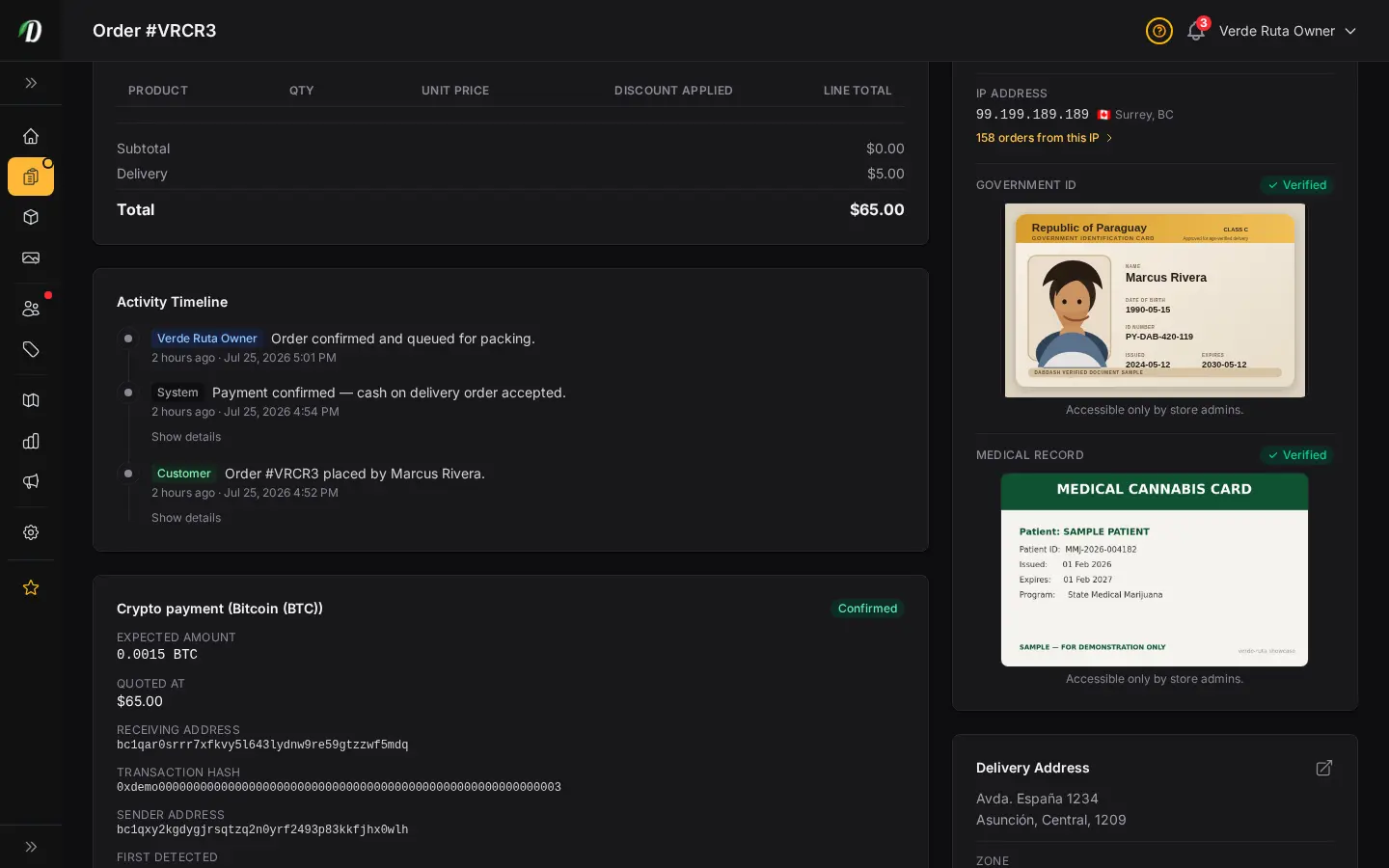Viewport: 1389px width, 868px height.
Task: Click the System timeline tag
Action: 177,393
